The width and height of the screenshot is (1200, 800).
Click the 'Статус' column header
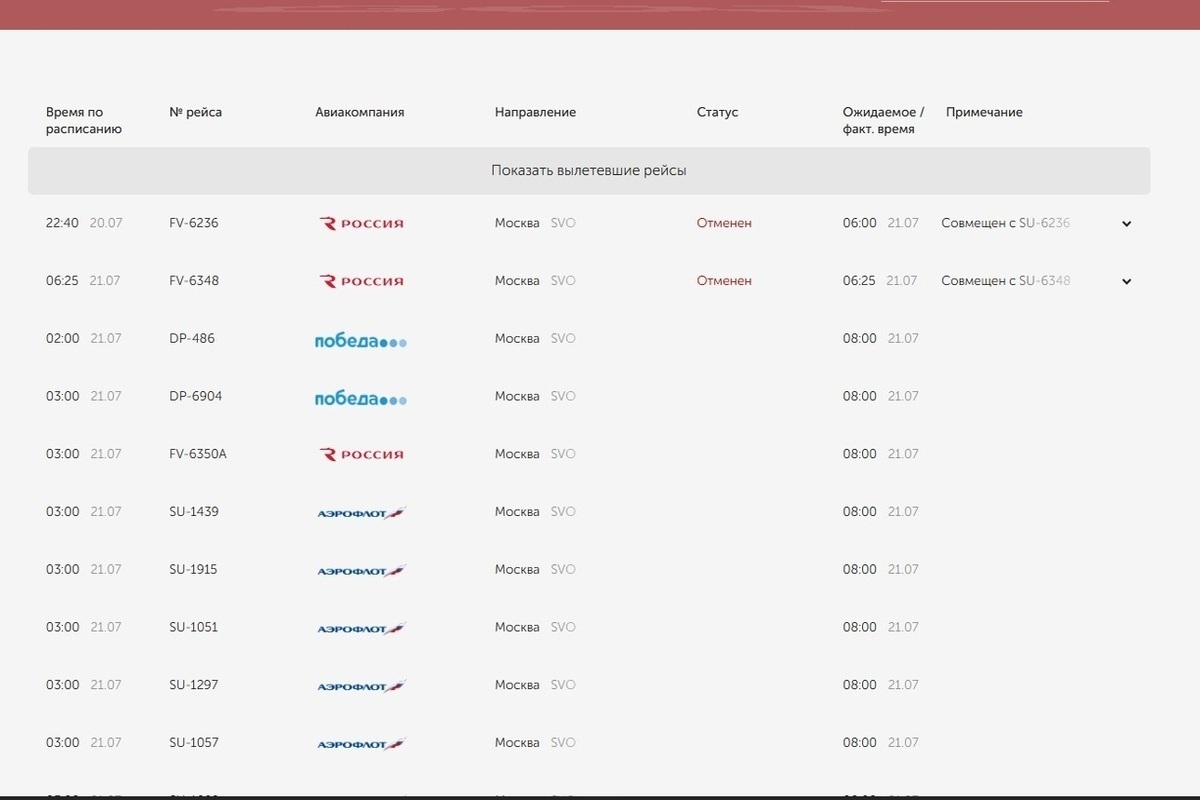pyautogui.click(x=717, y=113)
